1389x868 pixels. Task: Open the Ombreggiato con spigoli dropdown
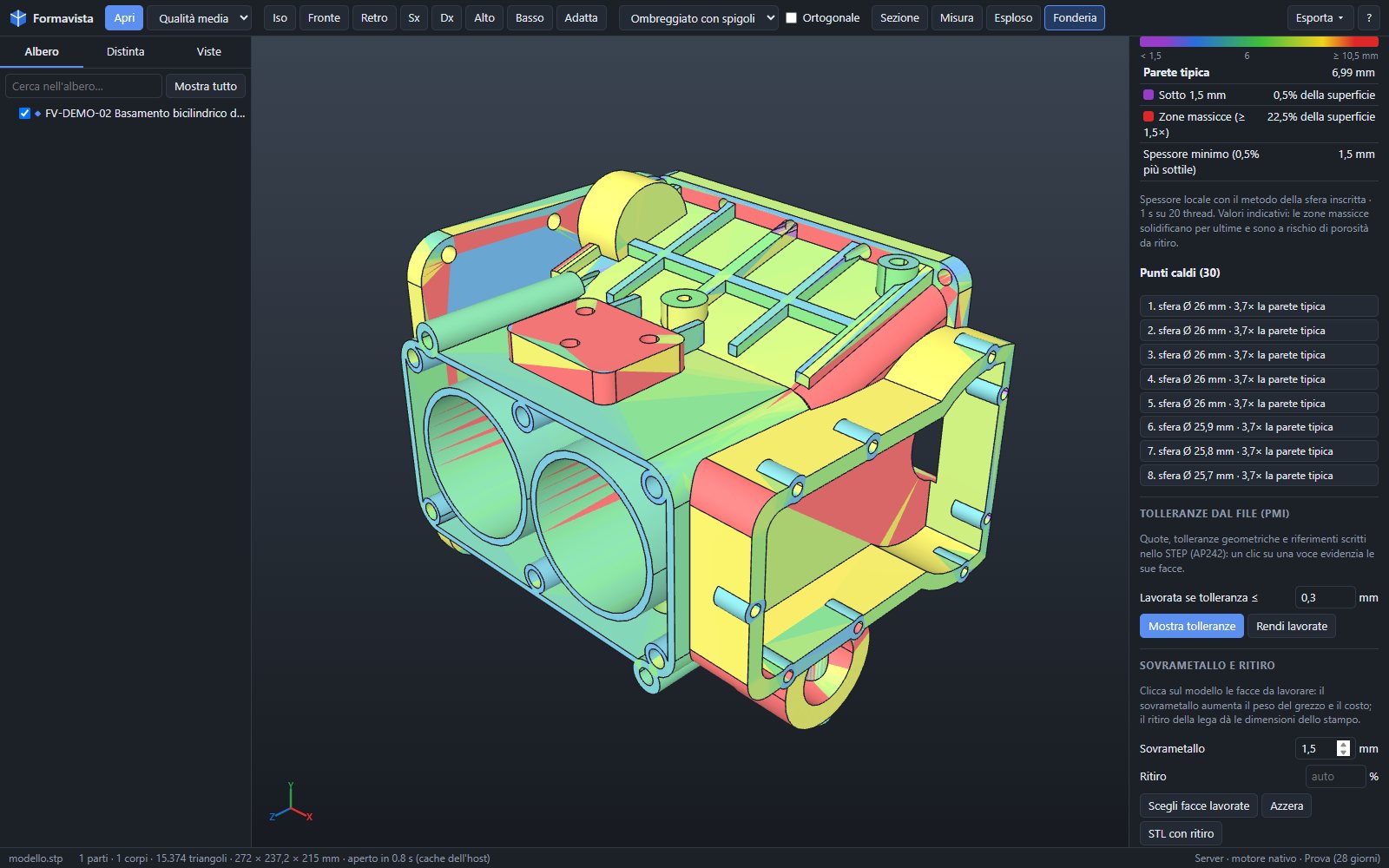[698, 18]
